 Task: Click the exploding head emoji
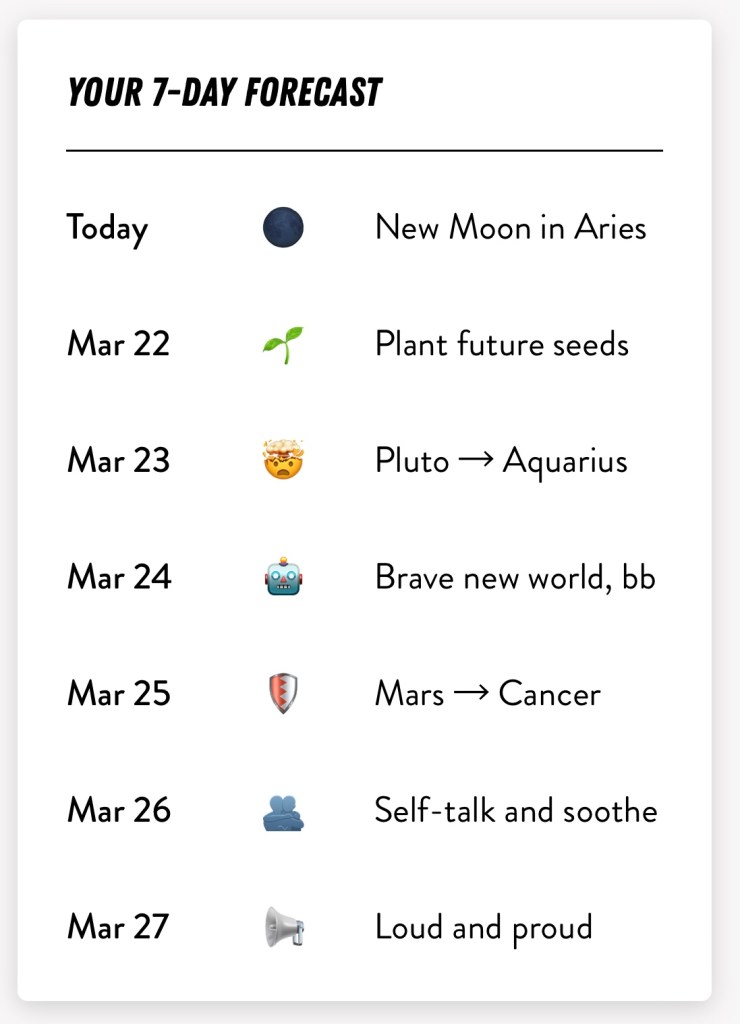[283, 461]
